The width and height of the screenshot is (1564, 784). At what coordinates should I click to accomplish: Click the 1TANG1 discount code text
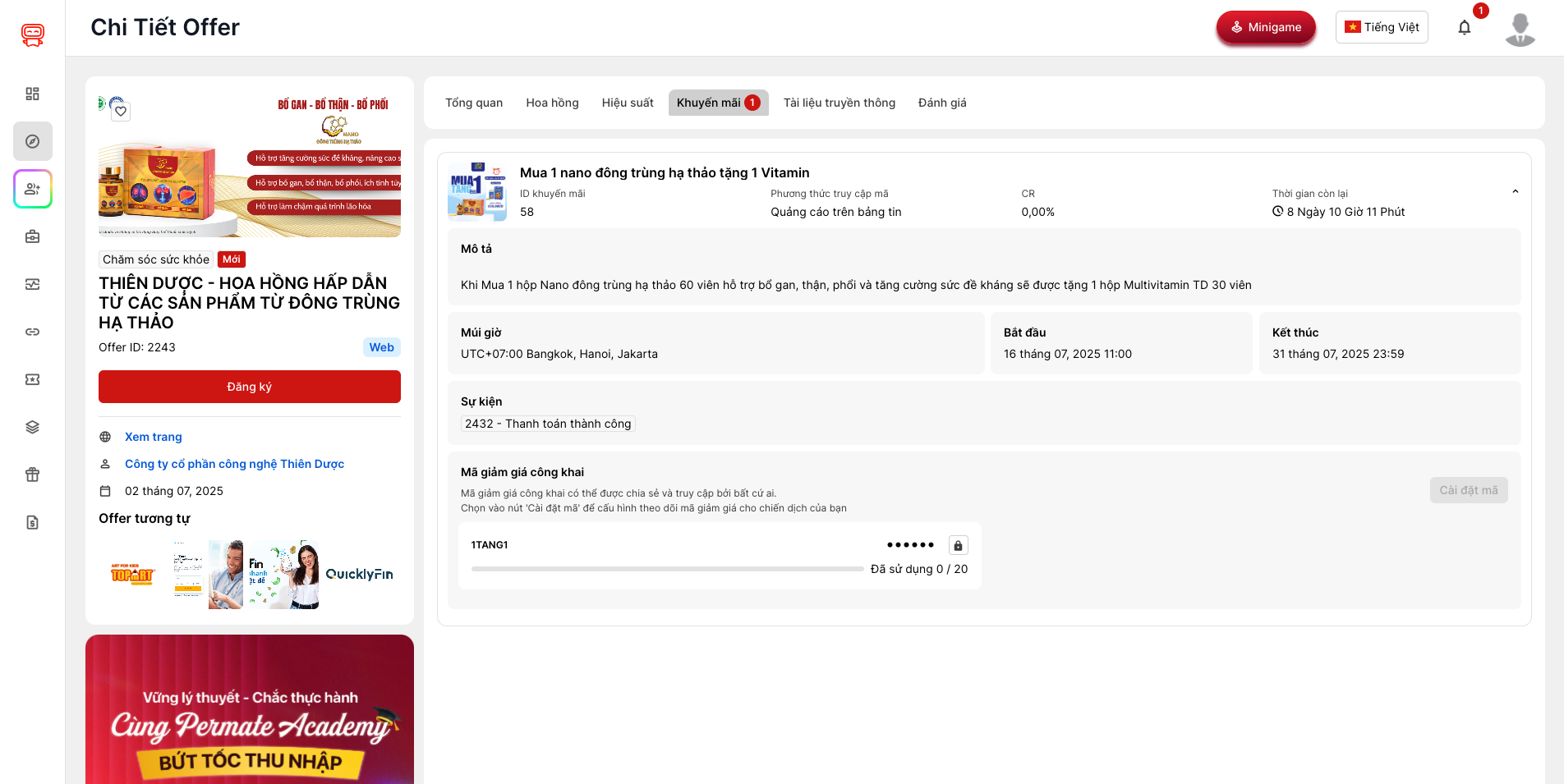(490, 545)
